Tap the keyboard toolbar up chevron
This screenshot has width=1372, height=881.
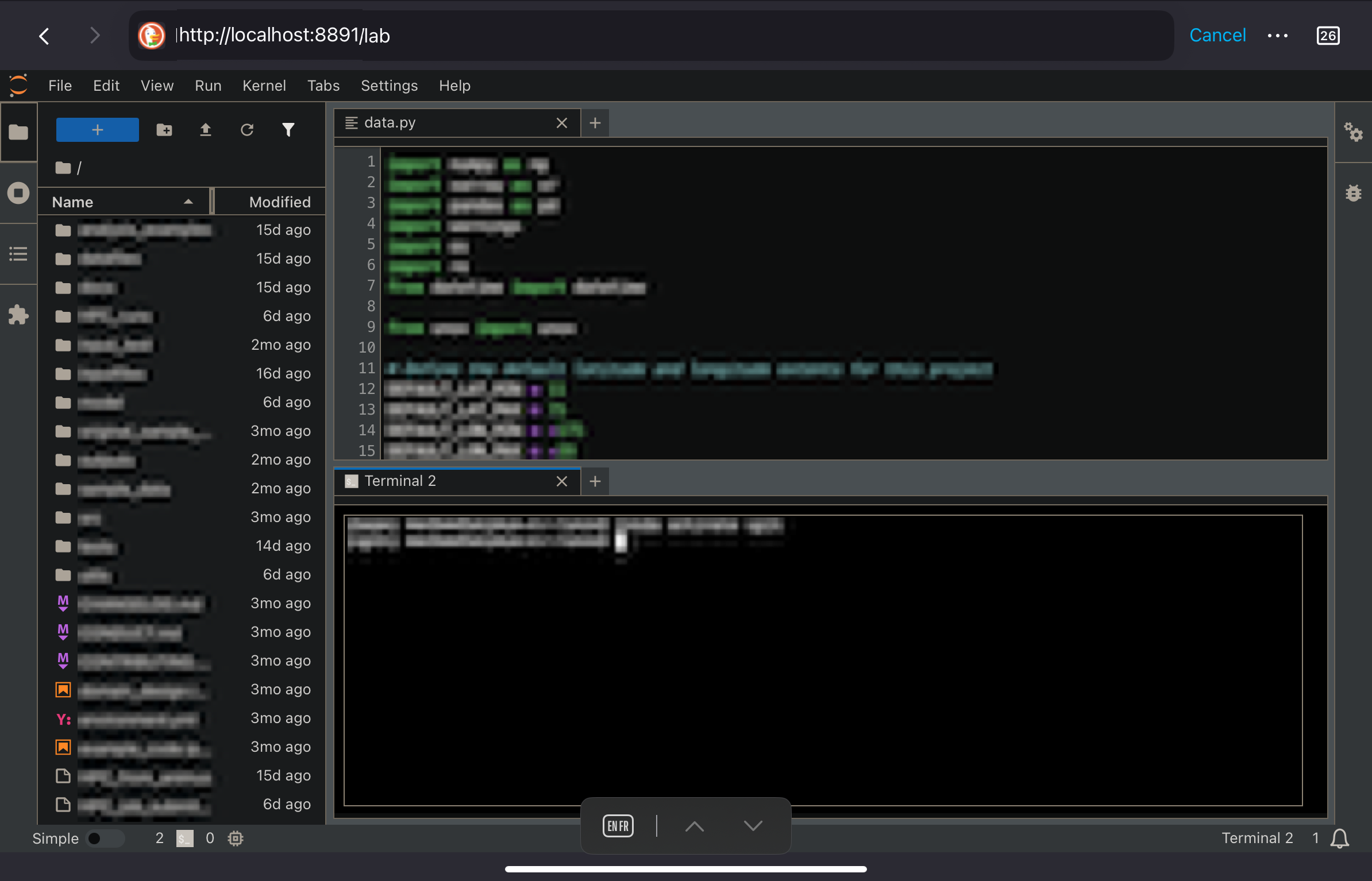pyautogui.click(x=695, y=826)
